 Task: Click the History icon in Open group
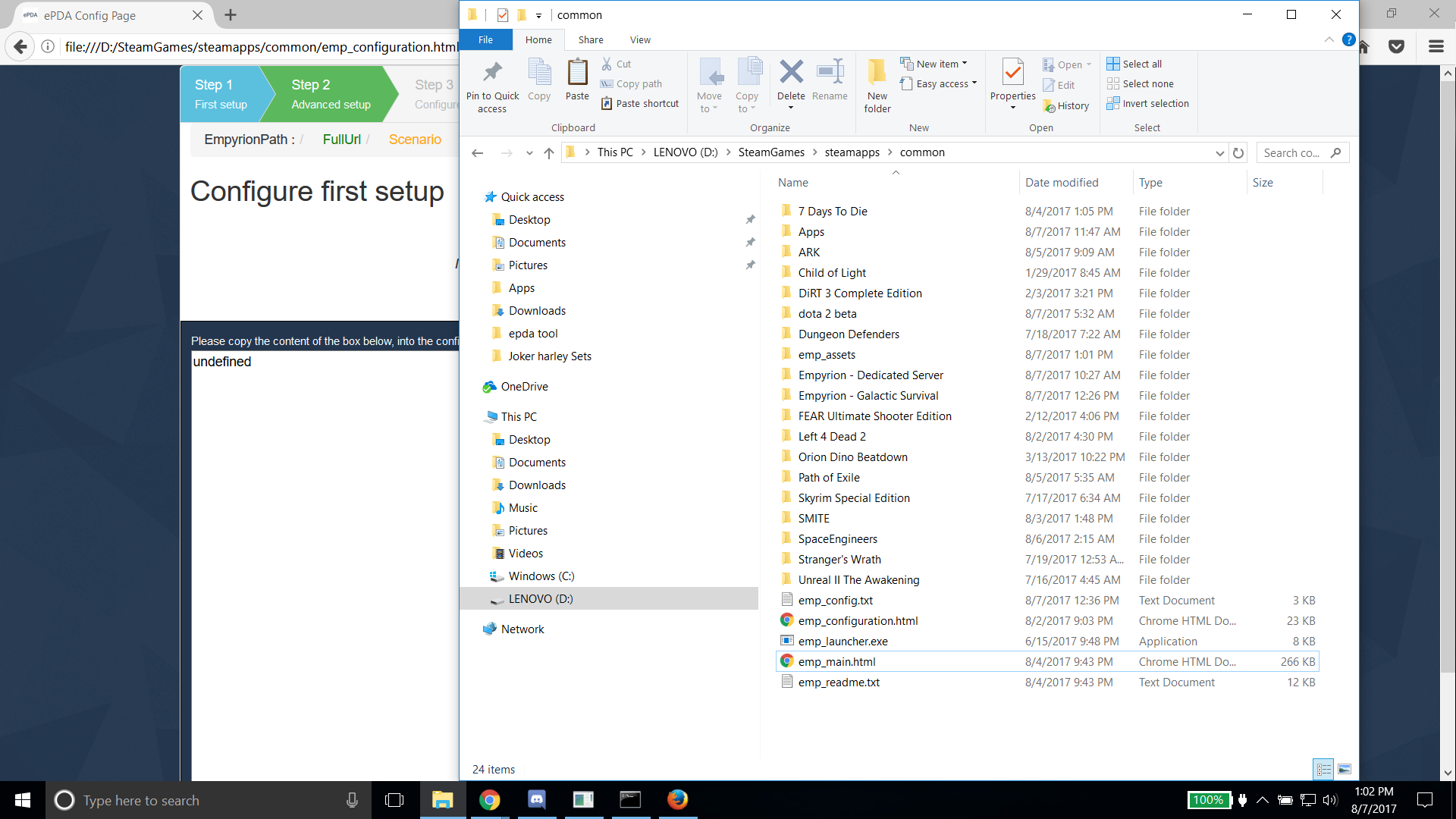1050,106
